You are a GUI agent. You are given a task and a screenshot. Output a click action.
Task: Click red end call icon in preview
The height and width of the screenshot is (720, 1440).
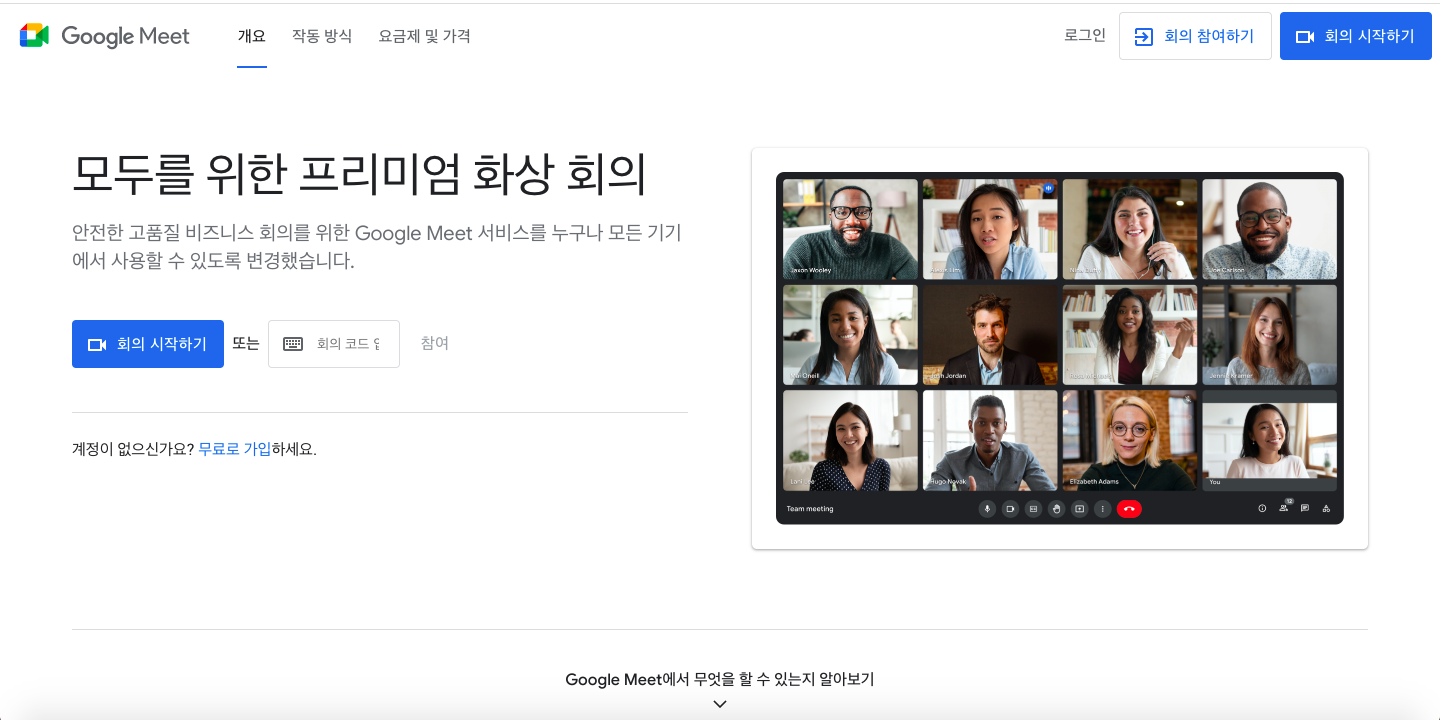click(x=1129, y=509)
